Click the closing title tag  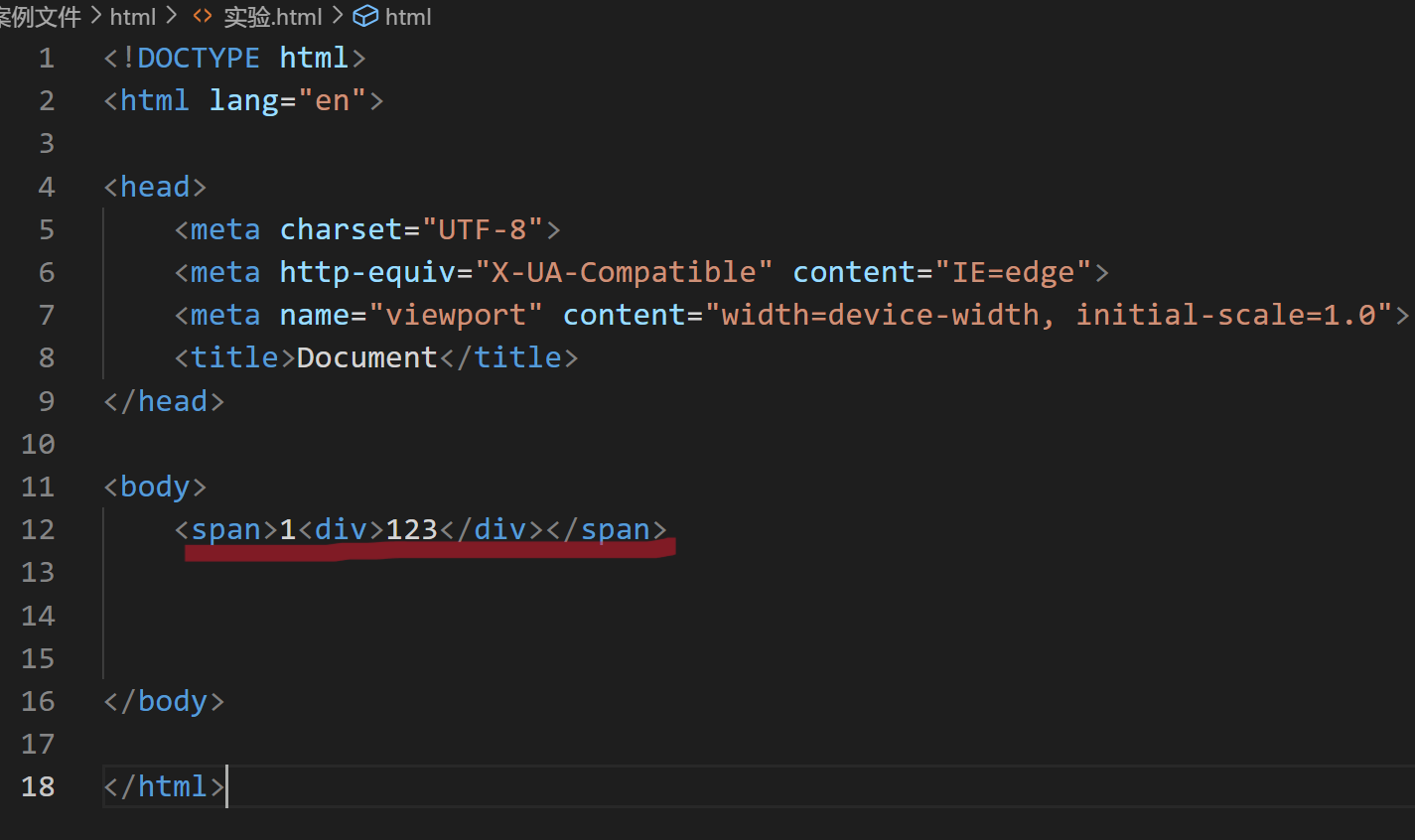[x=508, y=357]
